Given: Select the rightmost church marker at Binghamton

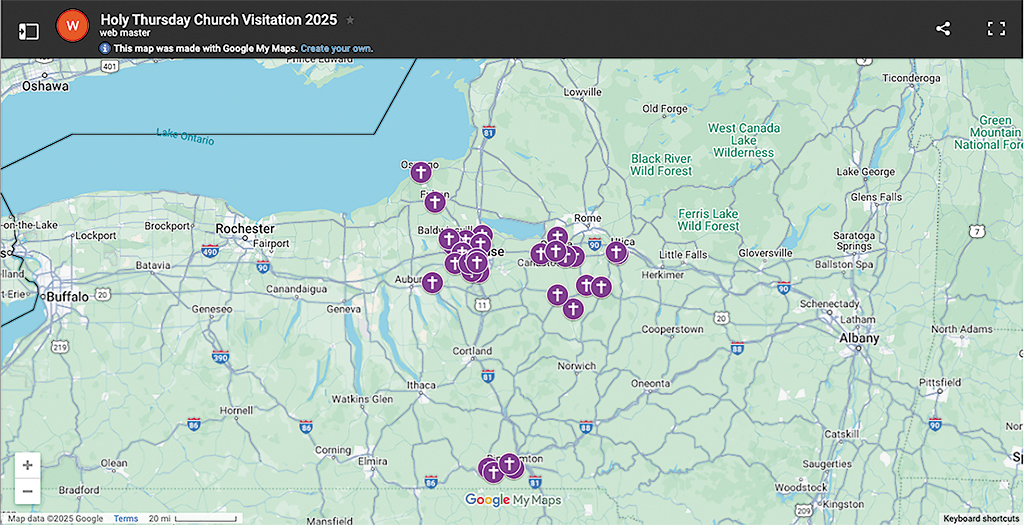Looking at the screenshot, I should click(x=510, y=464).
